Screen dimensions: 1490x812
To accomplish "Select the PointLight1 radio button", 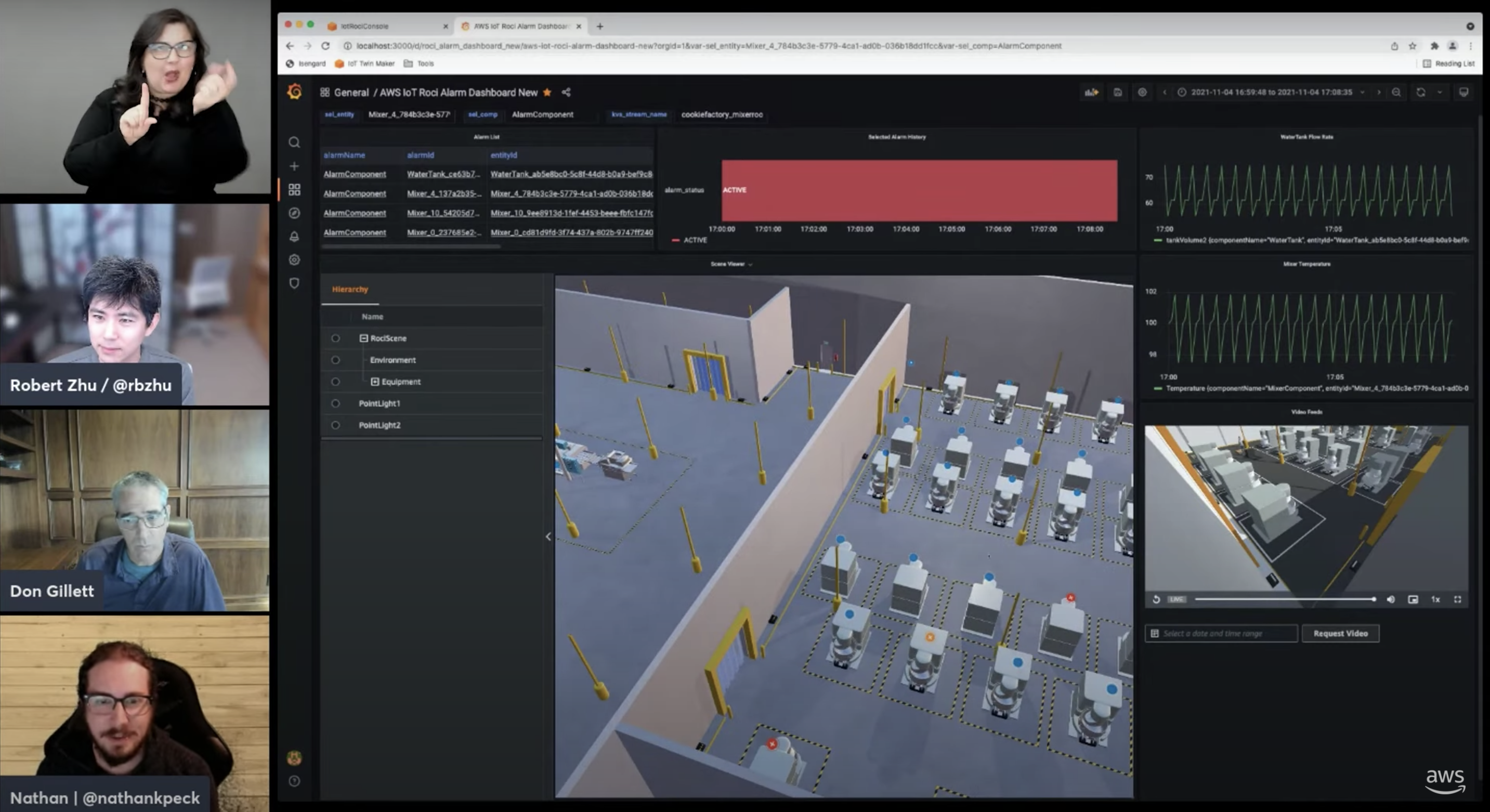I will click(x=335, y=403).
